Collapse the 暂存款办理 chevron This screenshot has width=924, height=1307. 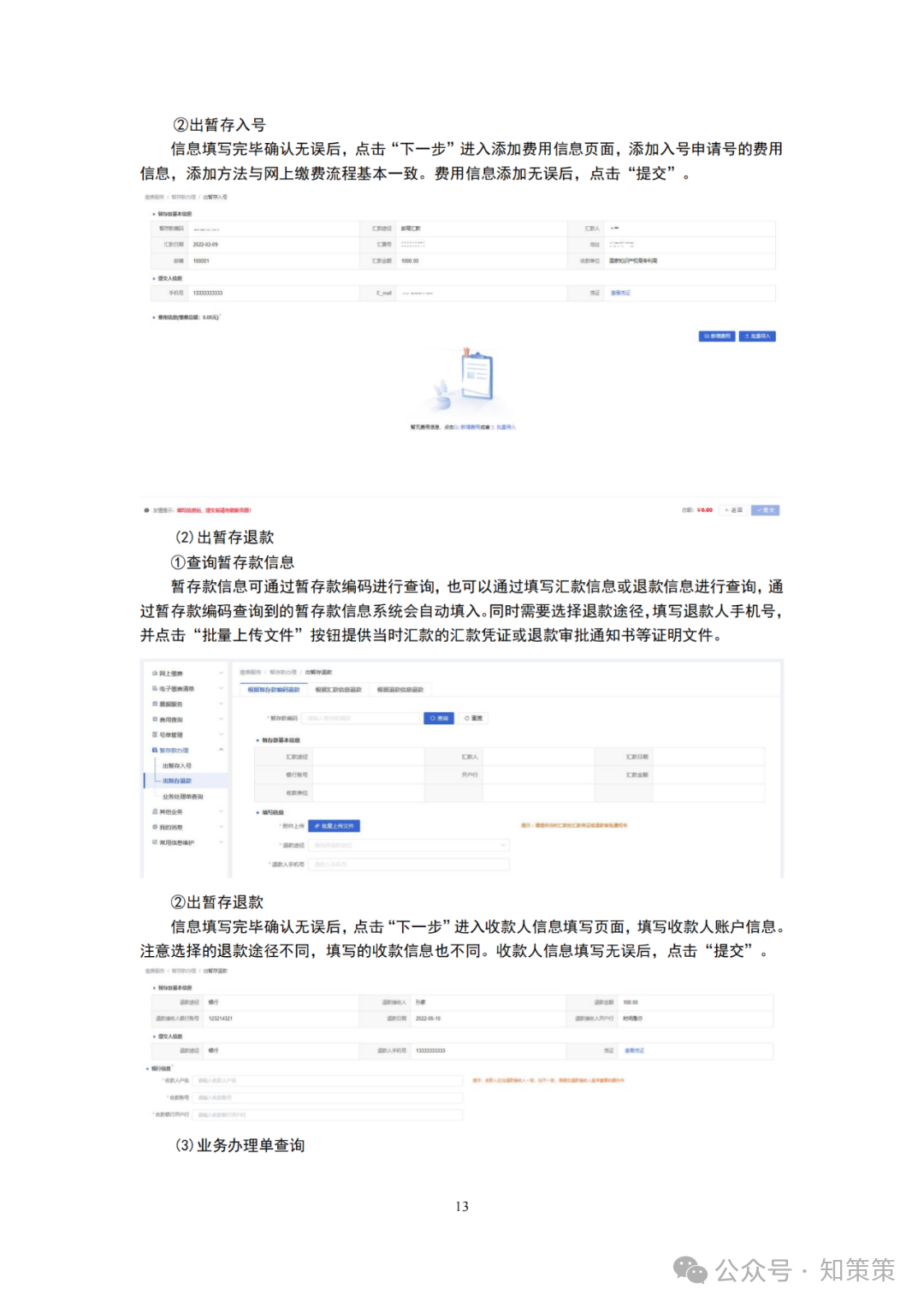(221, 751)
